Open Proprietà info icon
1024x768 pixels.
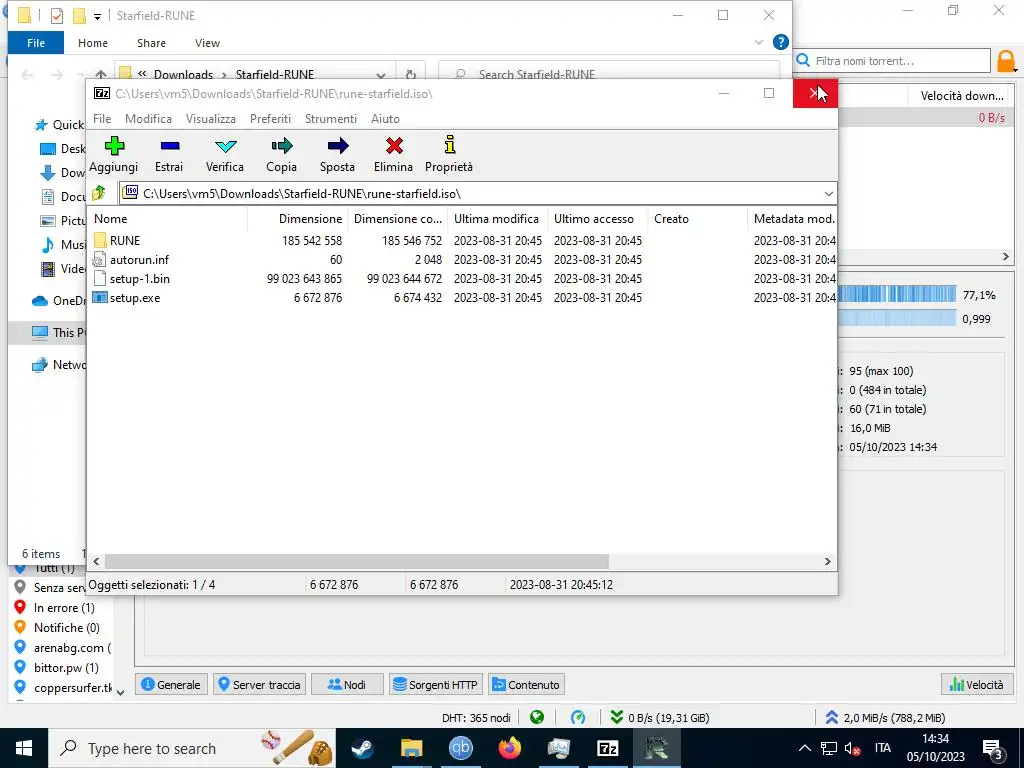coord(449,144)
